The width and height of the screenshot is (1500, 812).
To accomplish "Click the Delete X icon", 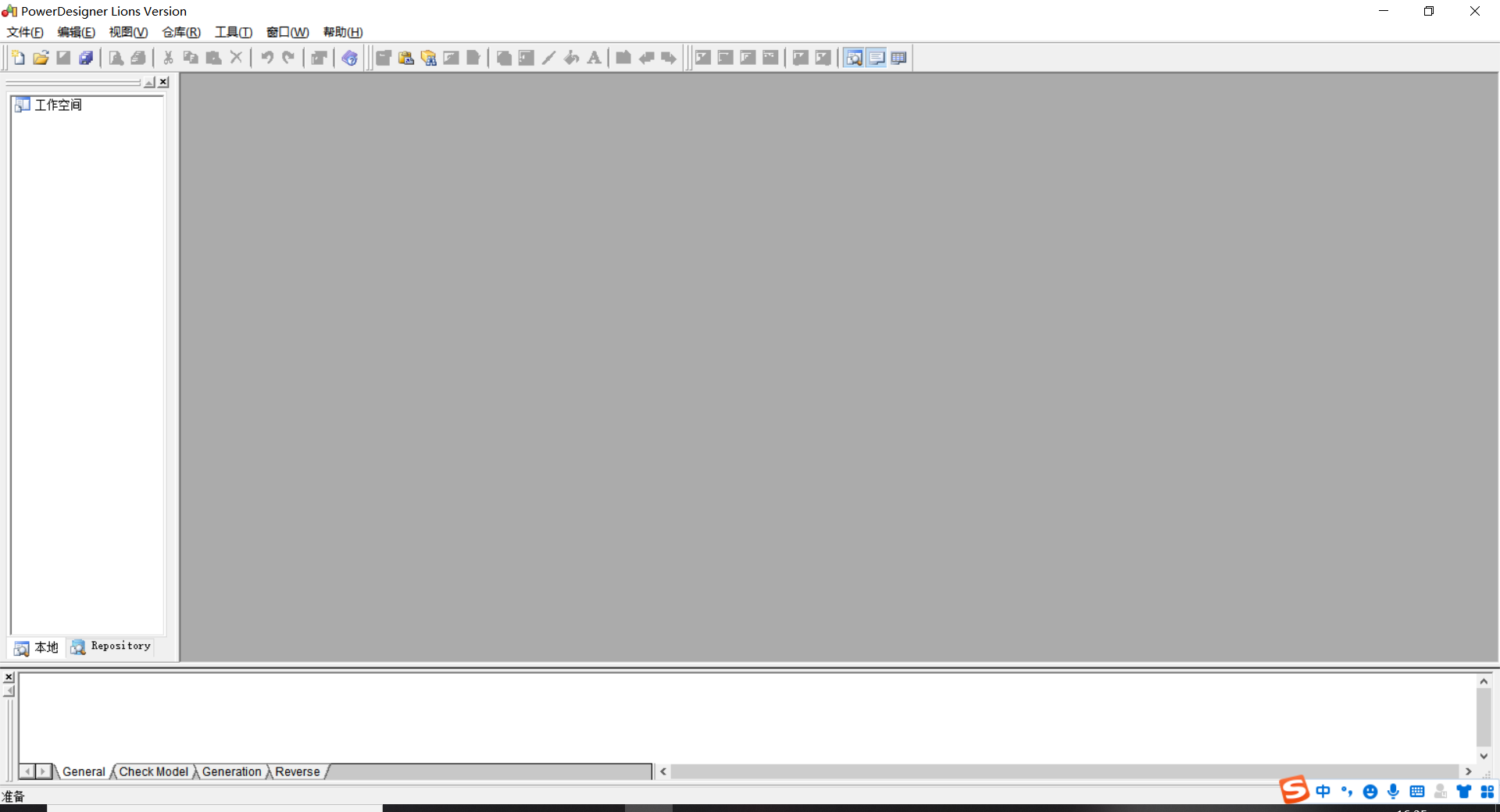I will [236, 58].
